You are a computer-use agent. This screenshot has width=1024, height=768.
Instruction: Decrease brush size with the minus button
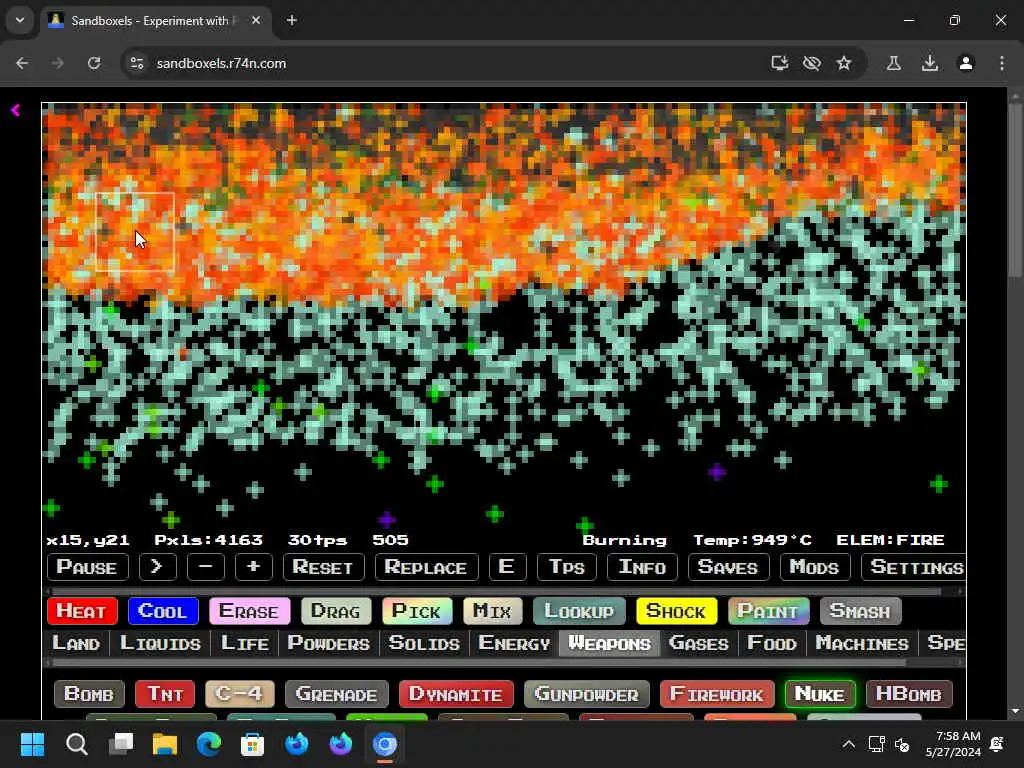(206, 567)
